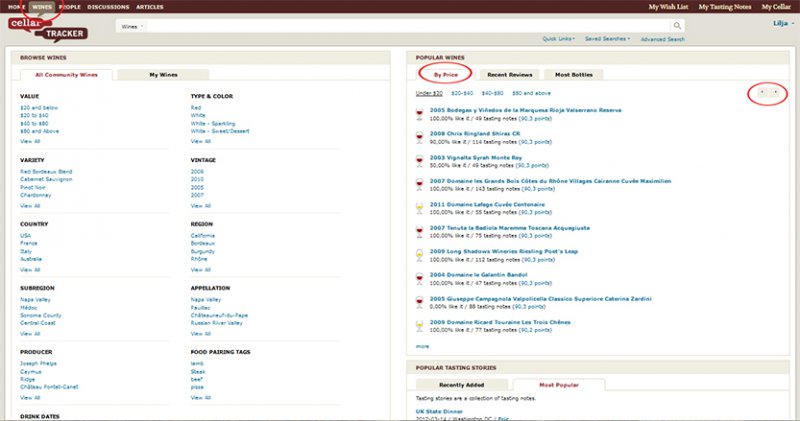Viewport: 800px width, 421px height.
Task: Browse wines valued $20 to $40
Action: click(x=34, y=115)
